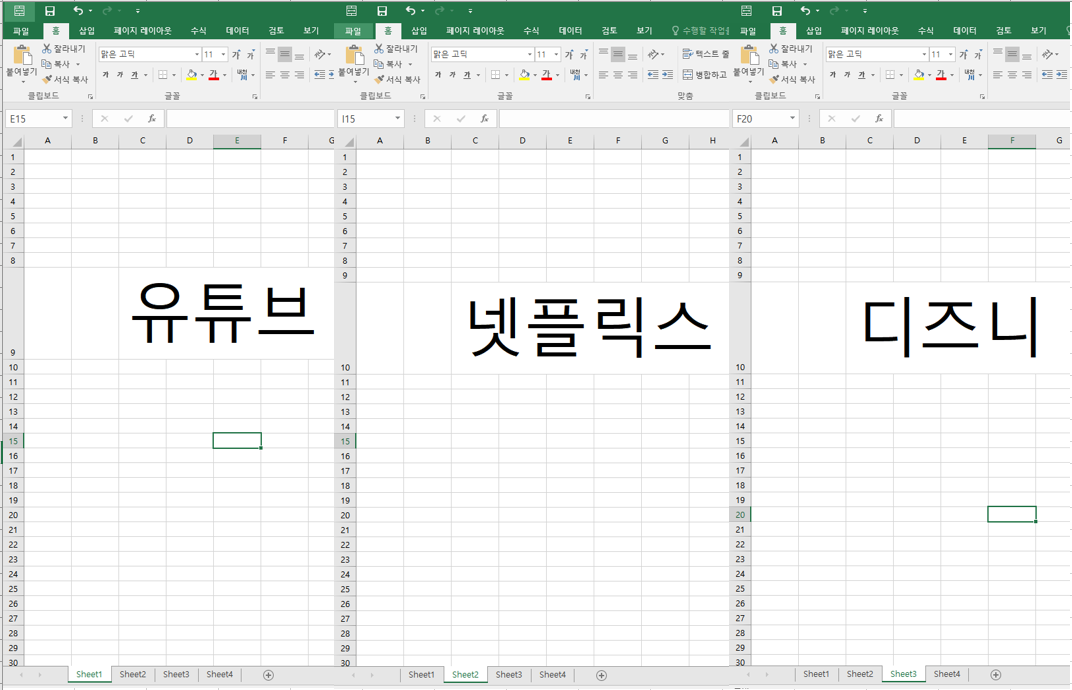Click the Save icon above 디즈니 ribbon
This screenshot has width=1072, height=690.
tap(777, 10)
